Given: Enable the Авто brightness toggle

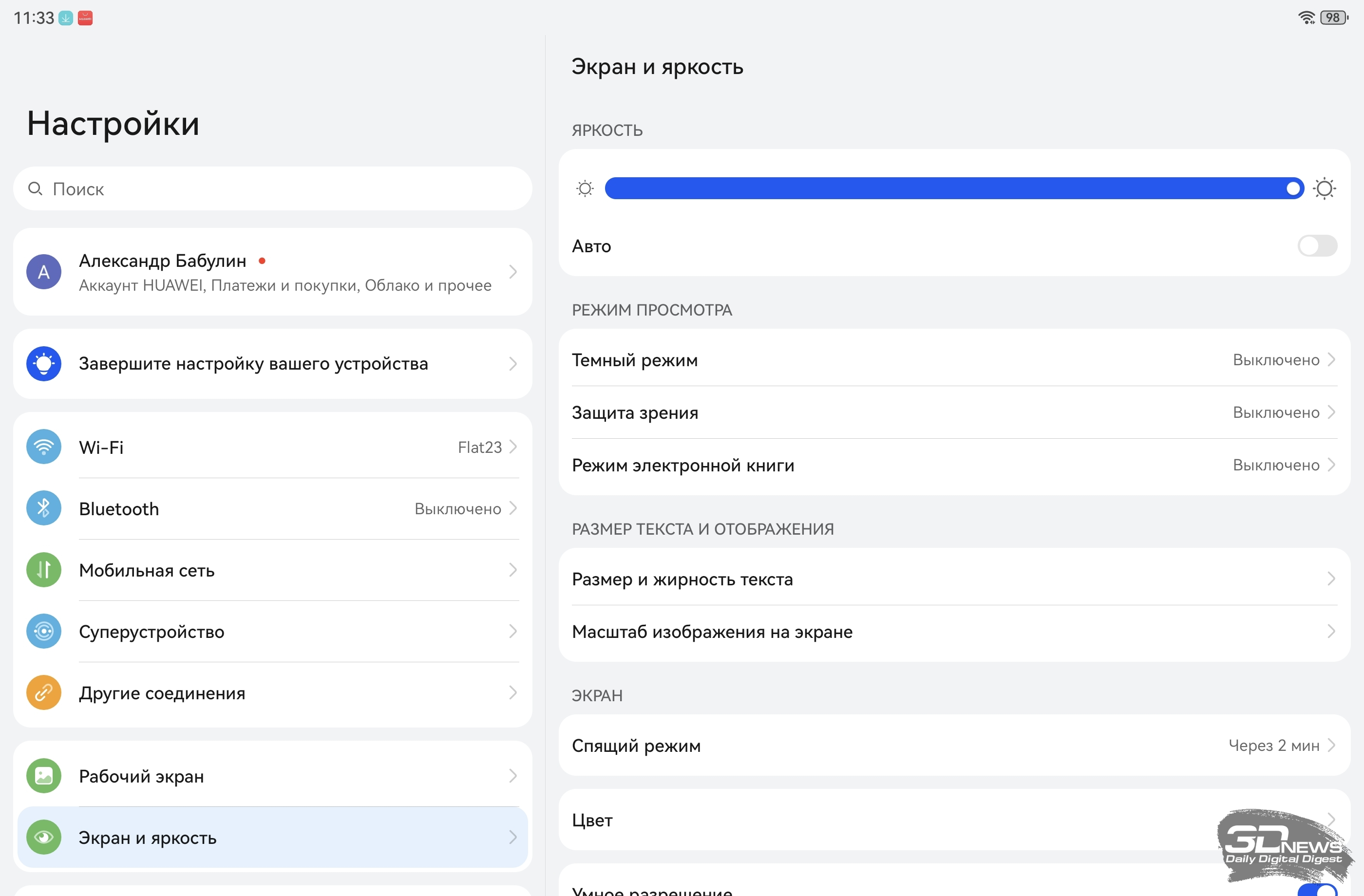Looking at the screenshot, I should click(x=1317, y=246).
